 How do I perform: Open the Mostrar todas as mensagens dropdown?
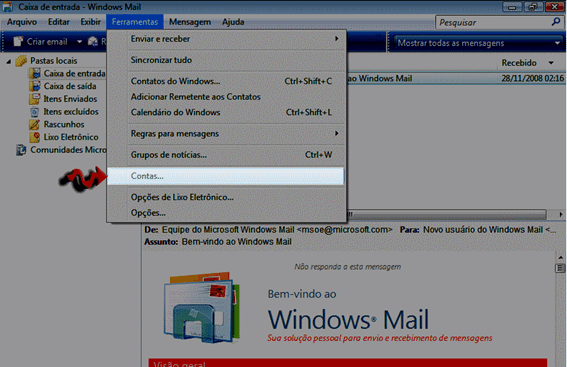tap(558, 43)
